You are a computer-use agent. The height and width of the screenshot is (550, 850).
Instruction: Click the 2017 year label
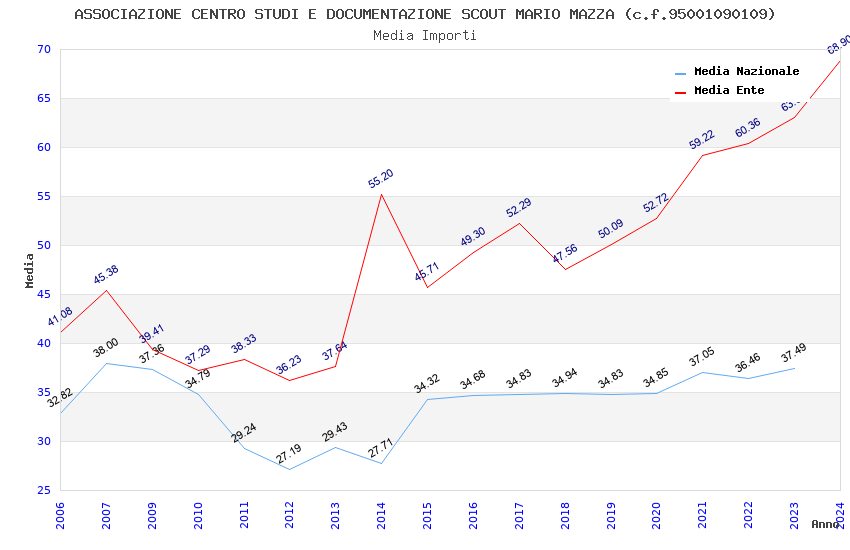(x=519, y=515)
